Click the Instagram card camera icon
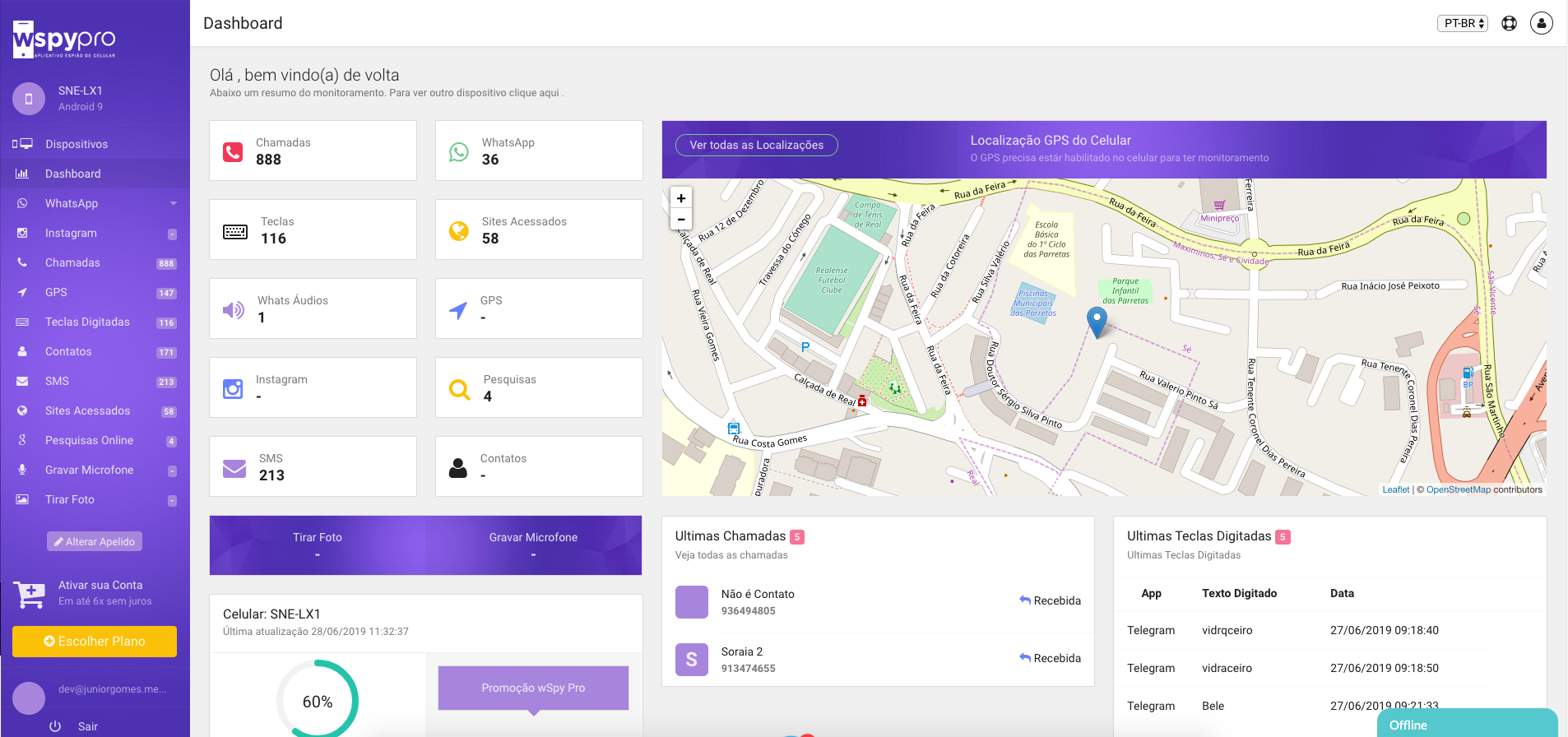Screen dimensions: 1568x737 point(233,389)
